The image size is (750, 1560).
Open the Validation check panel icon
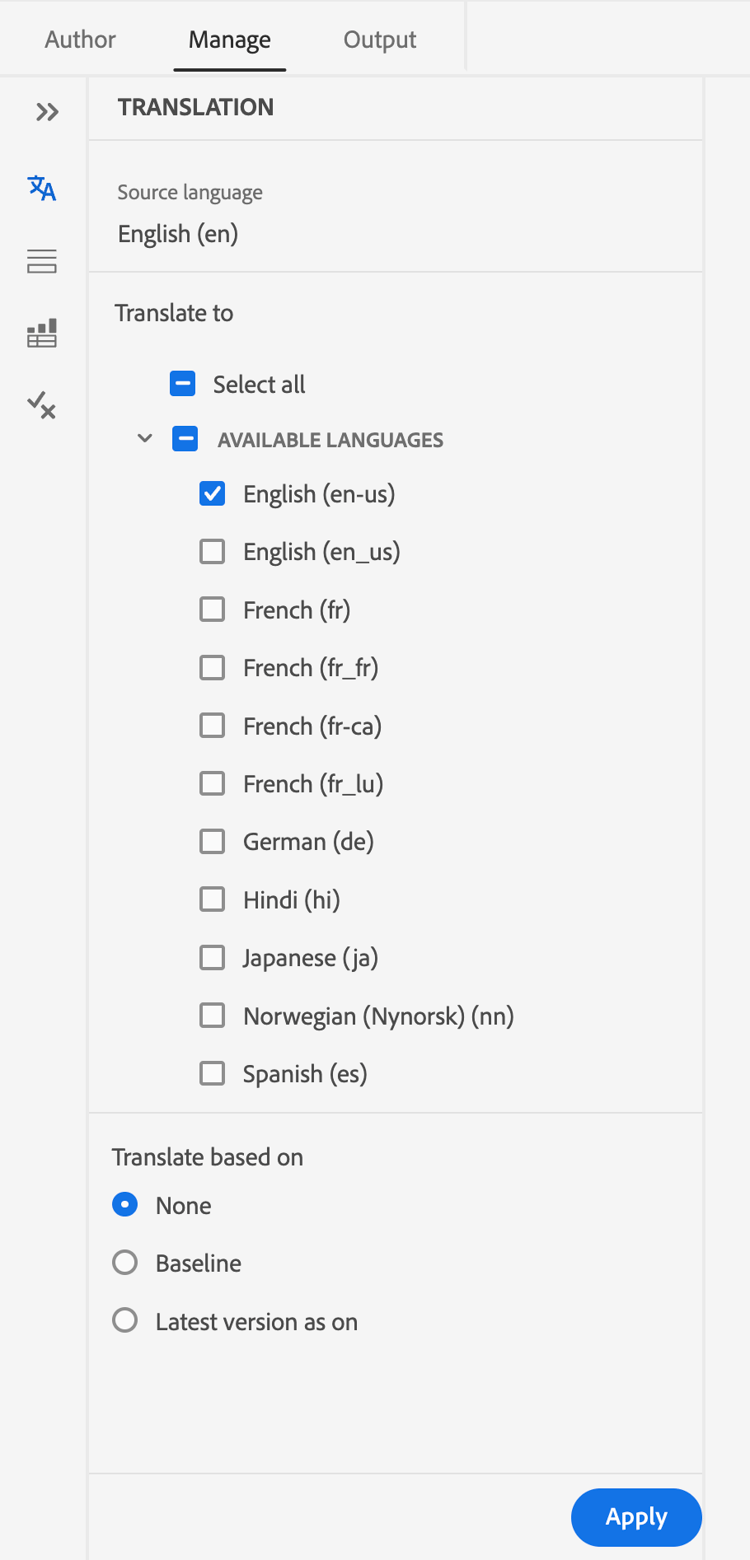41,405
